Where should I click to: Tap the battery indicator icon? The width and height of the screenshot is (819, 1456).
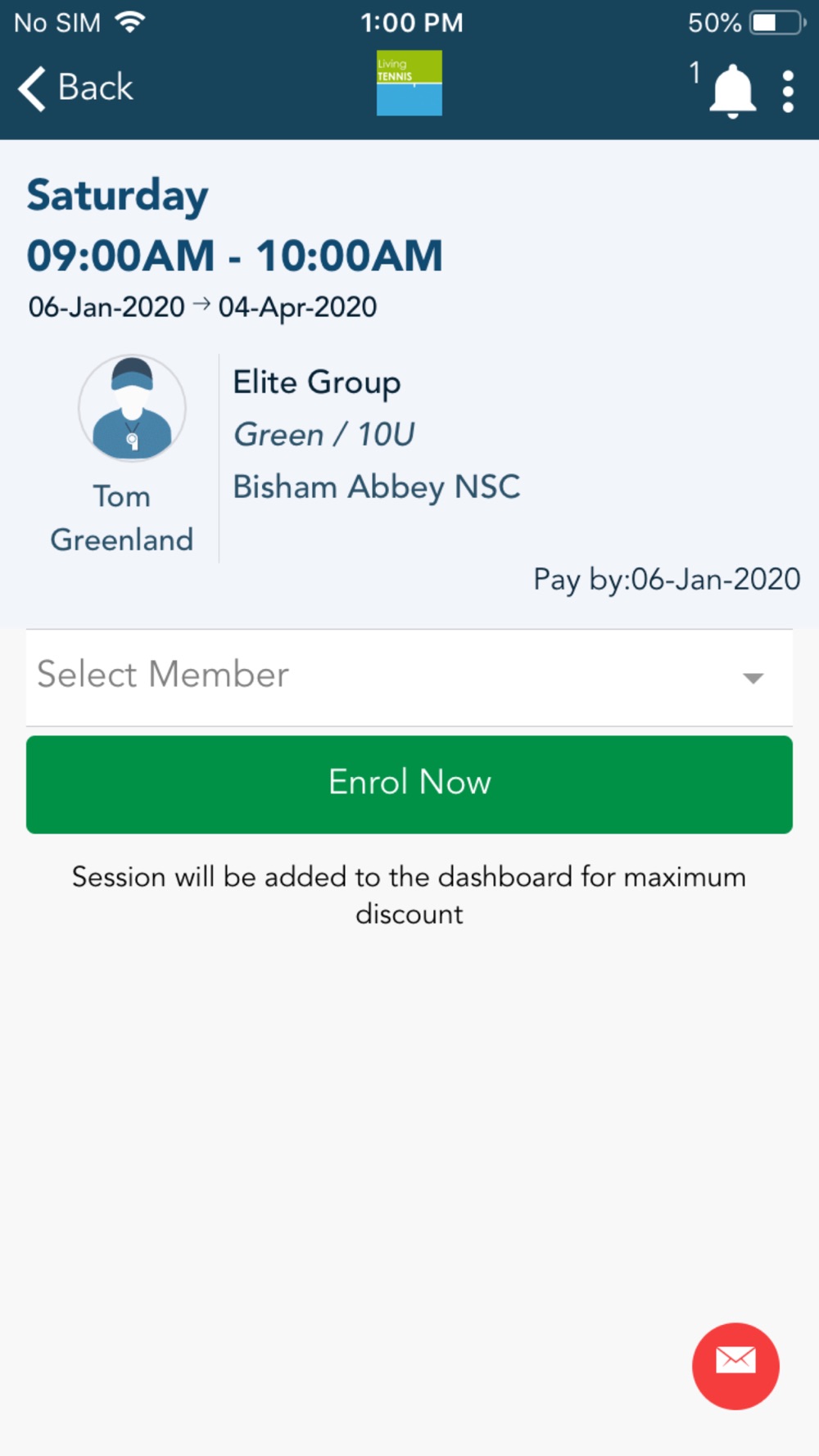[x=777, y=22]
